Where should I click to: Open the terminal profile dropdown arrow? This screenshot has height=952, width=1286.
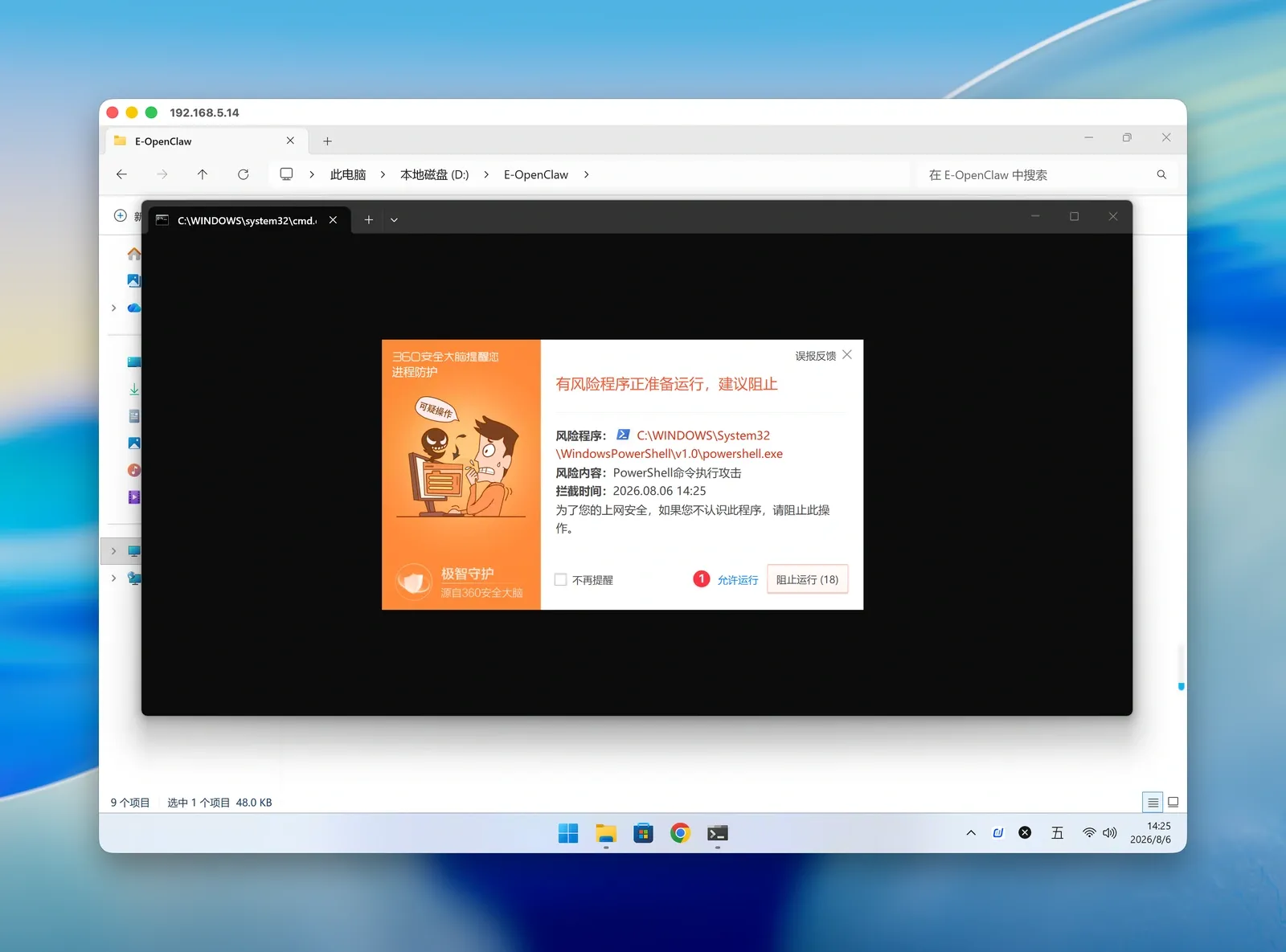coord(394,219)
